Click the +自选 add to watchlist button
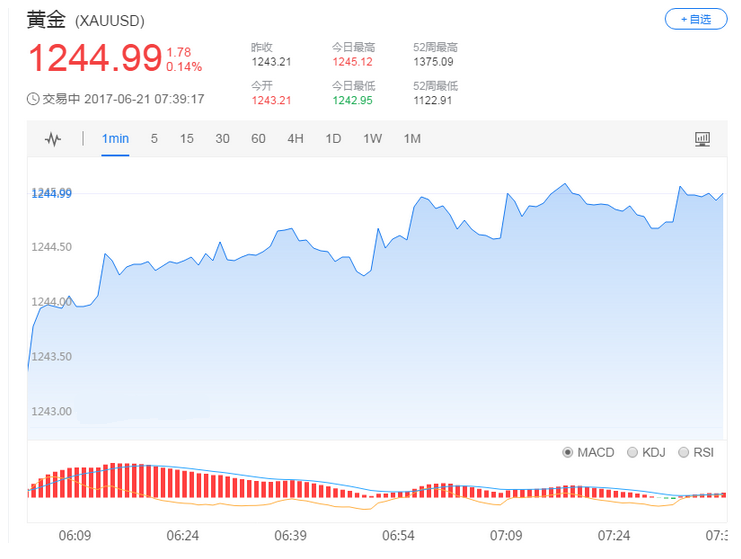Viewport: 741px width, 559px height. pos(695,19)
